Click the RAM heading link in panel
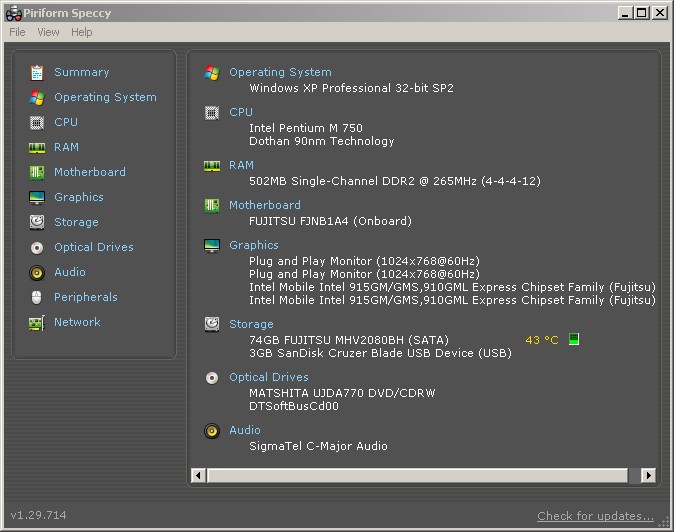Screen dimensions: 674x532 (x=241, y=165)
